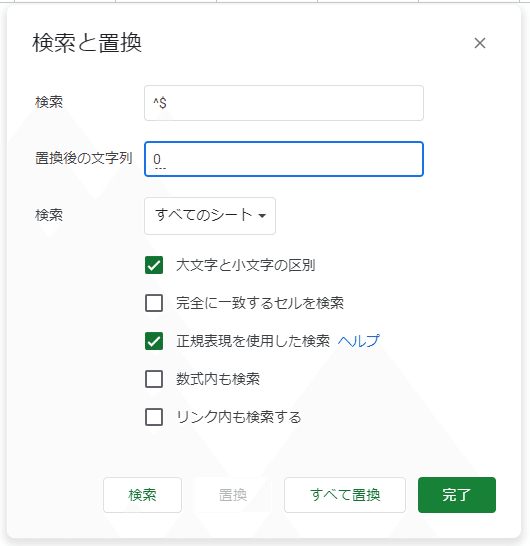Open the blue ヘルプ link
Image resolution: width=530 pixels, height=546 pixels.
tap(359, 341)
